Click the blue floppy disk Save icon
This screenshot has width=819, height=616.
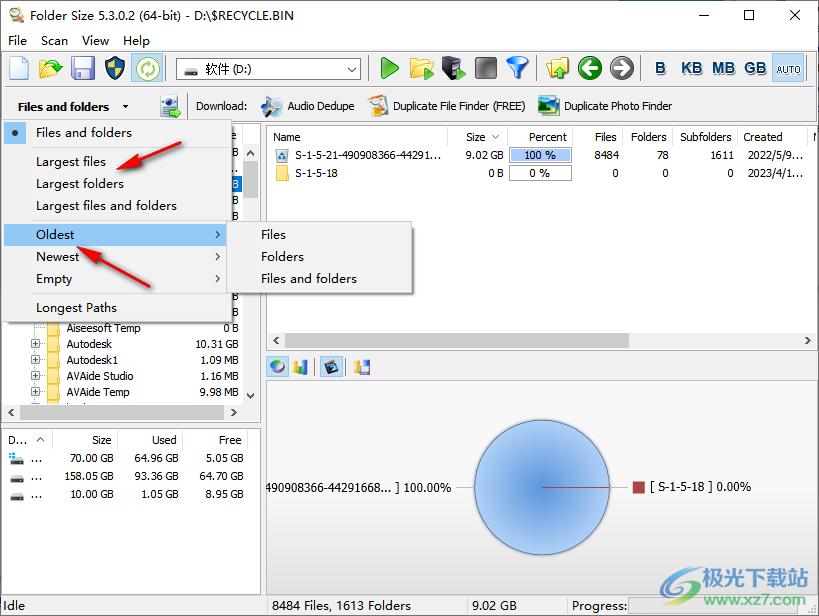[x=83, y=68]
